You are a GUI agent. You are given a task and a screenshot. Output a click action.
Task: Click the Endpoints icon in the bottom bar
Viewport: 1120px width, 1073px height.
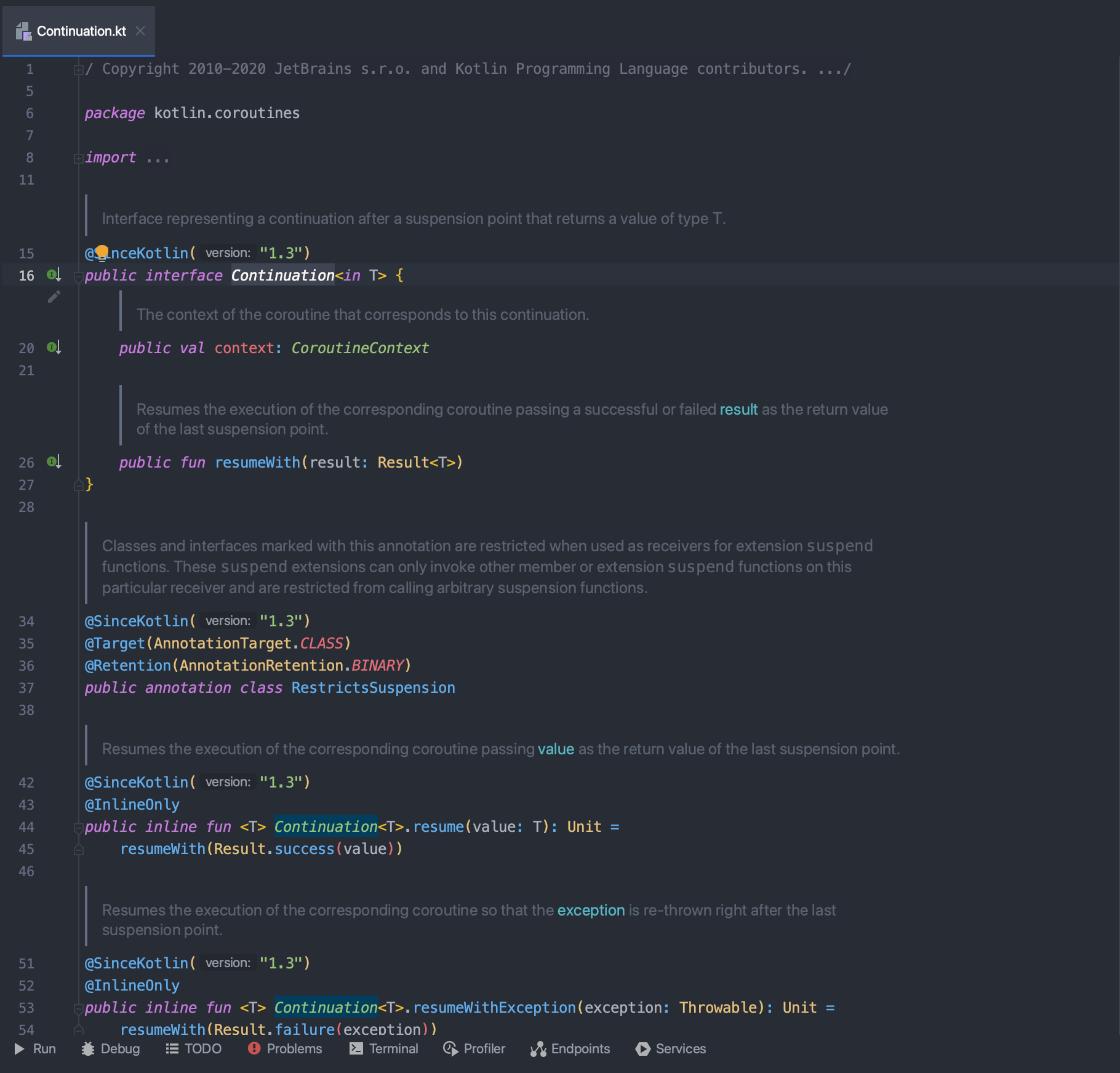click(538, 1049)
